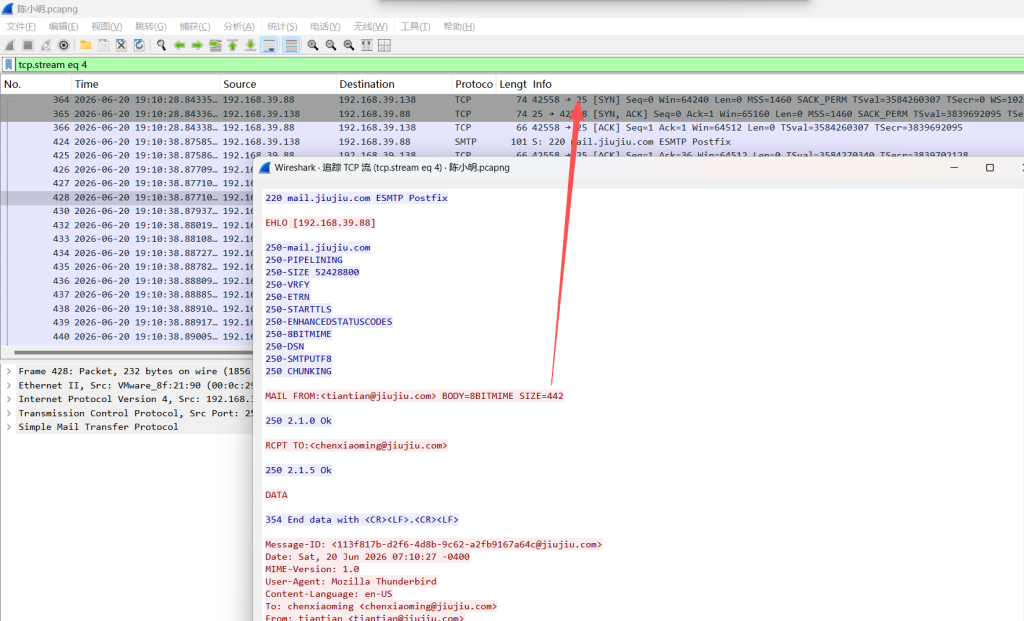Open the 电话(Y) menu
The height and width of the screenshot is (621, 1024).
pos(325,26)
